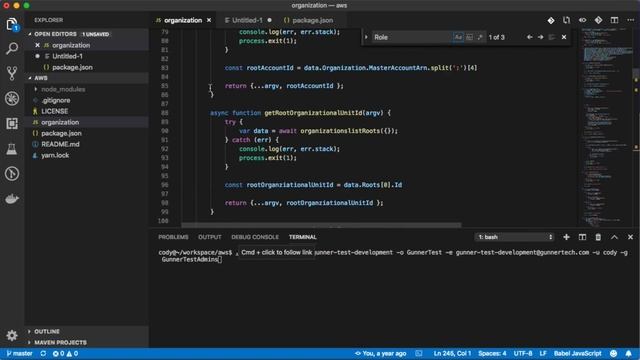Open yarn.lock in the file tree

[55, 155]
